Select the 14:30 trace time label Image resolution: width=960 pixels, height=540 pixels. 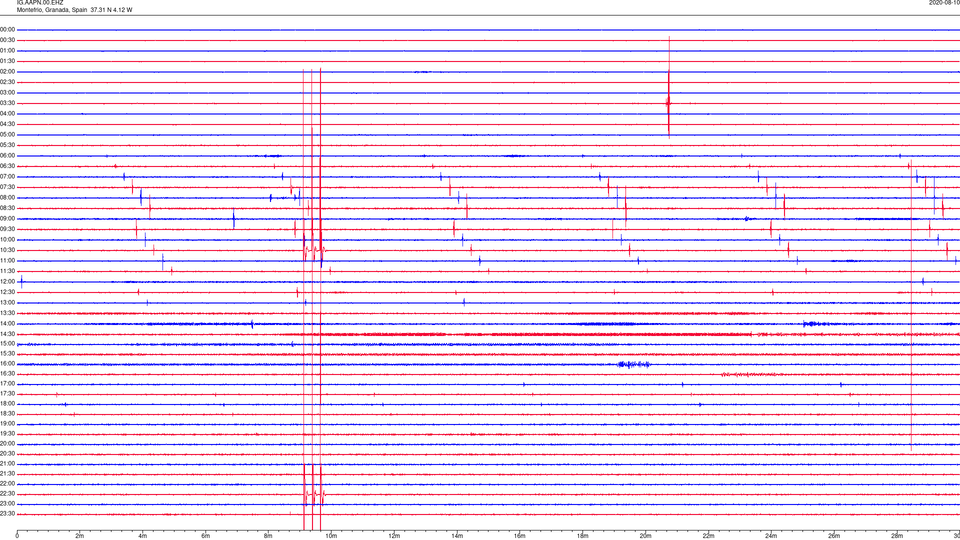coord(7,334)
